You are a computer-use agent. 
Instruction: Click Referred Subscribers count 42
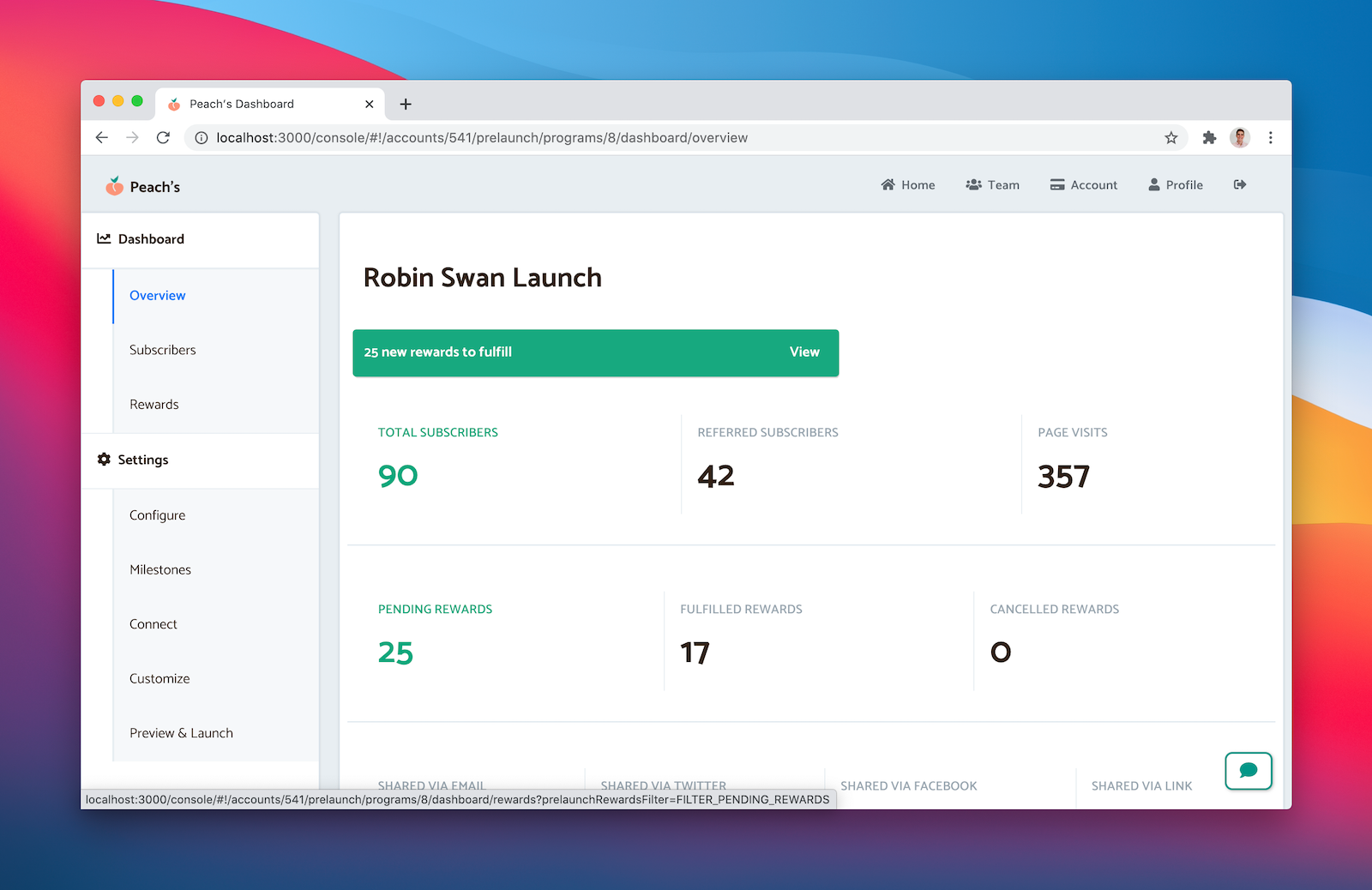(716, 475)
